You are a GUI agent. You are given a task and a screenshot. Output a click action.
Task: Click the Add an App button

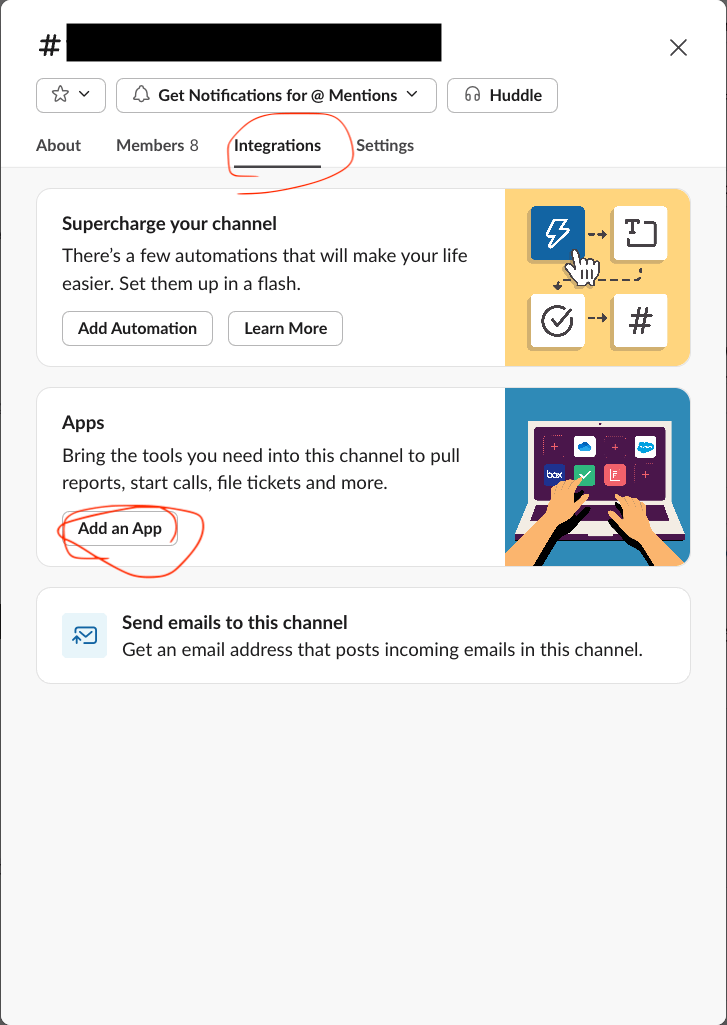point(120,528)
